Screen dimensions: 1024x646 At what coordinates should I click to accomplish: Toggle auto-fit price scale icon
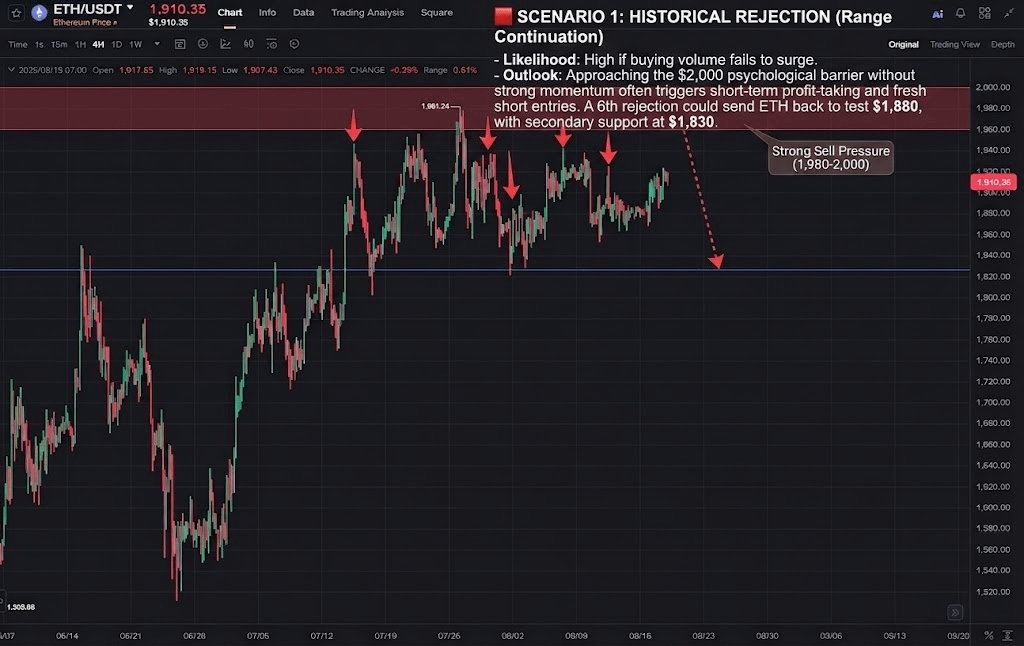[x=1008, y=636]
